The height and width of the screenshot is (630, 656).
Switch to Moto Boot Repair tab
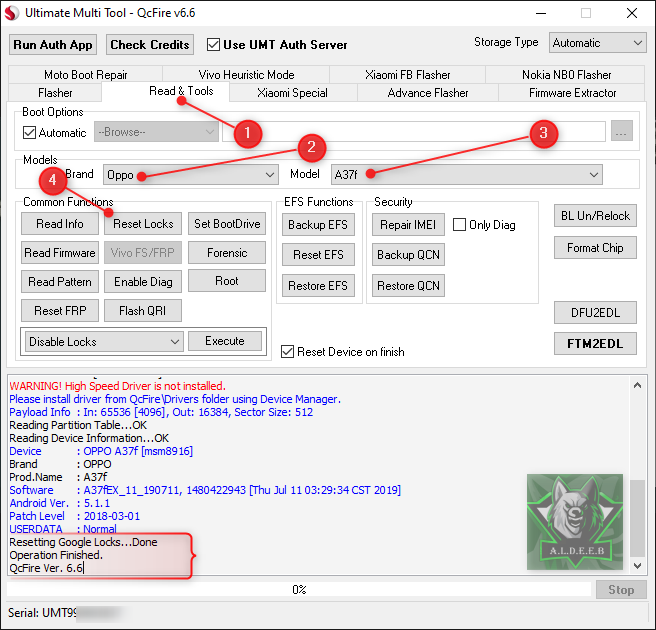coord(85,75)
